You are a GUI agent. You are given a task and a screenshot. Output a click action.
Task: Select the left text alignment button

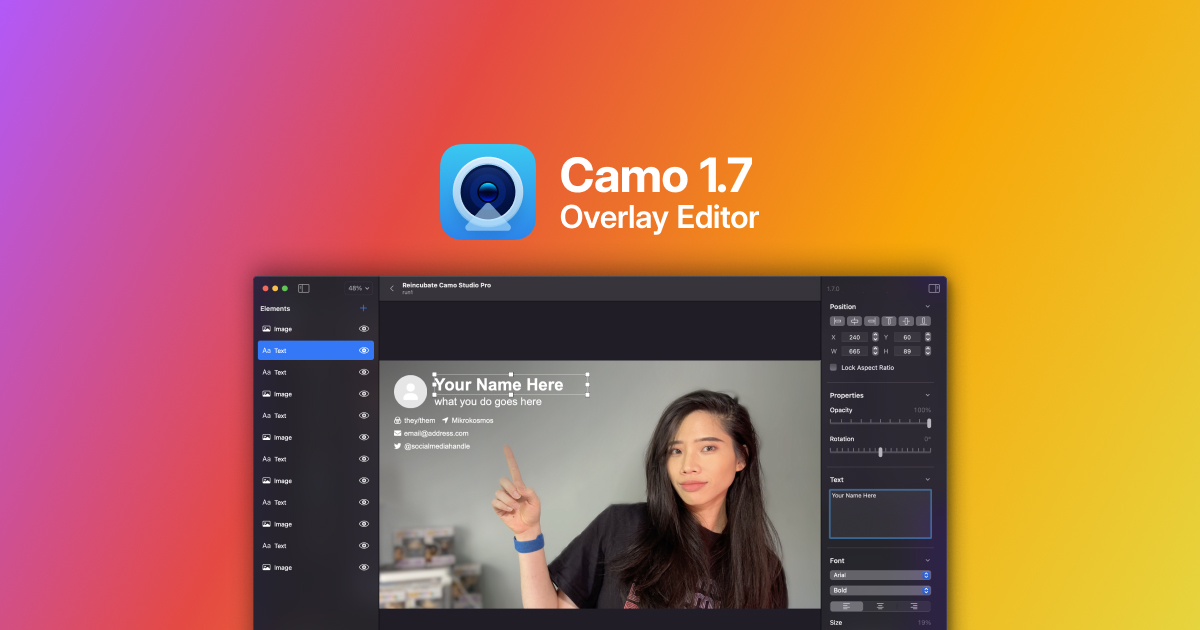[x=847, y=606]
